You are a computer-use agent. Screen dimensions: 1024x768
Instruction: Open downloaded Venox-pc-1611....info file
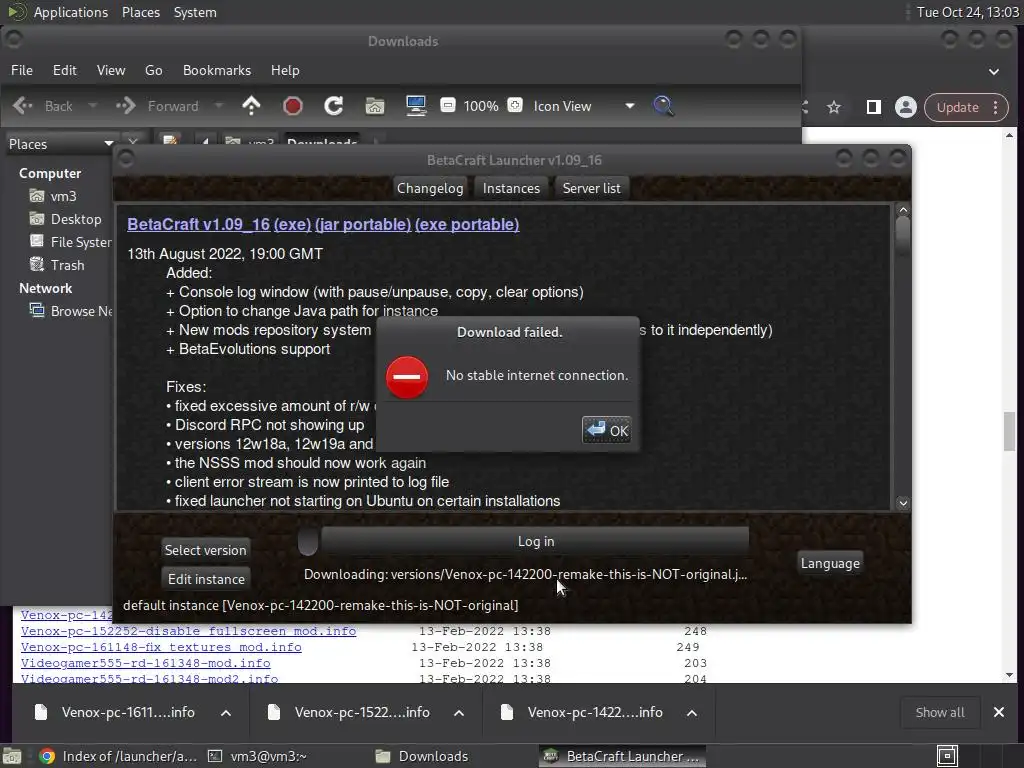(x=115, y=712)
